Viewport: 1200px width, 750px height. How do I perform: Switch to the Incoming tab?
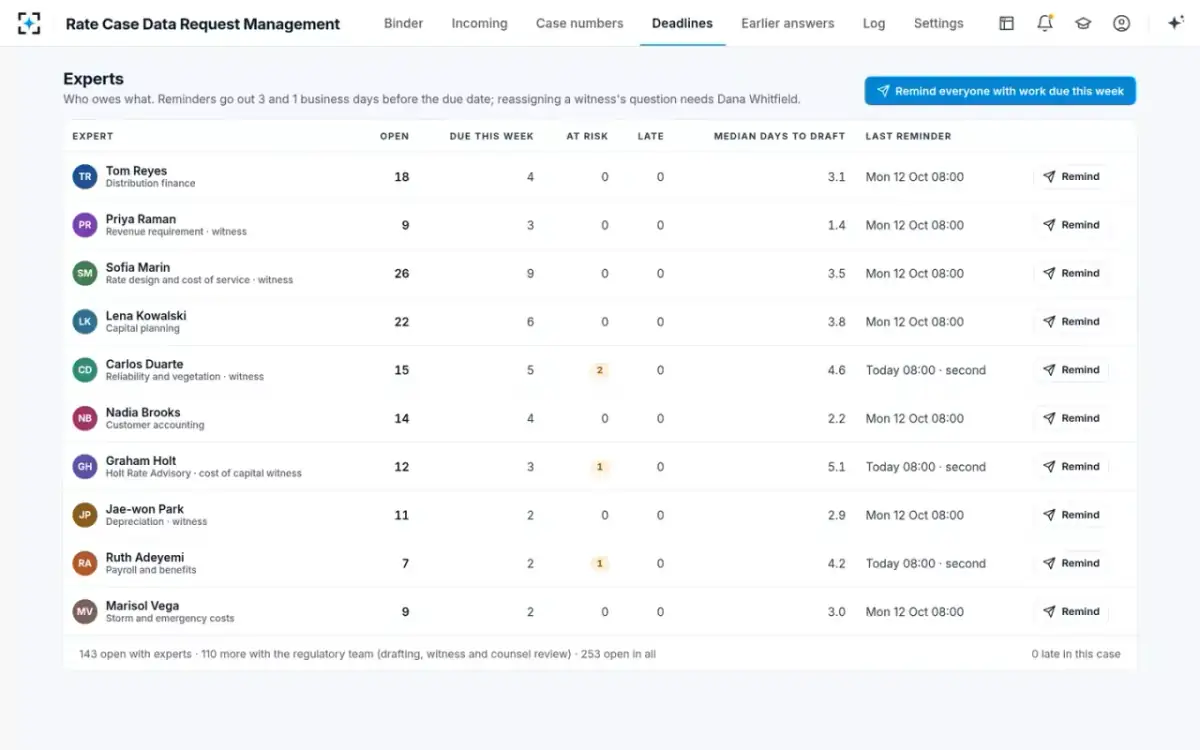pyautogui.click(x=479, y=23)
